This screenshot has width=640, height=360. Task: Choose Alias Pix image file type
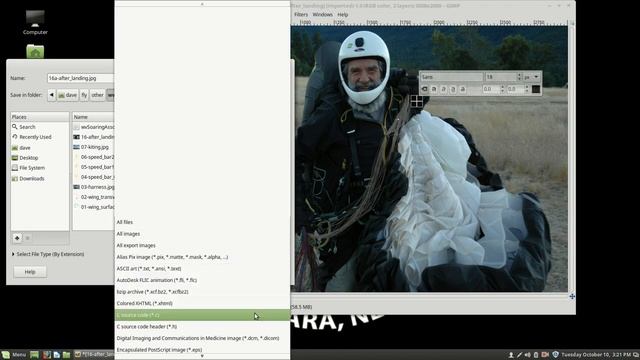pyautogui.click(x=202, y=257)
